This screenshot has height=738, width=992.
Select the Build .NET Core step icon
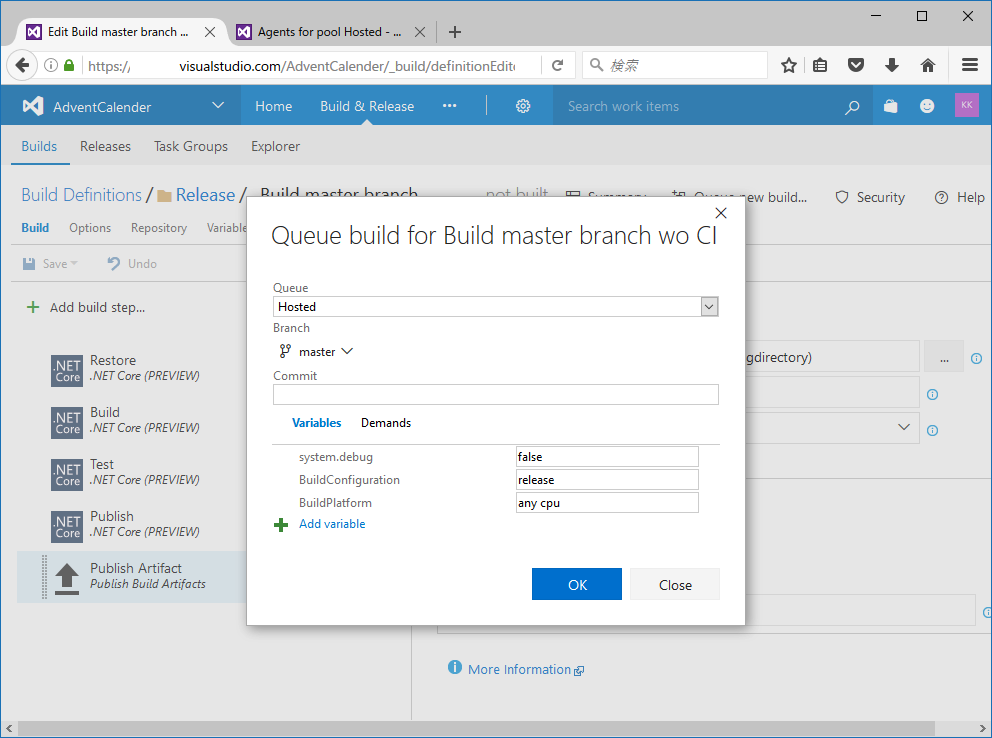(x=66, y=422)
